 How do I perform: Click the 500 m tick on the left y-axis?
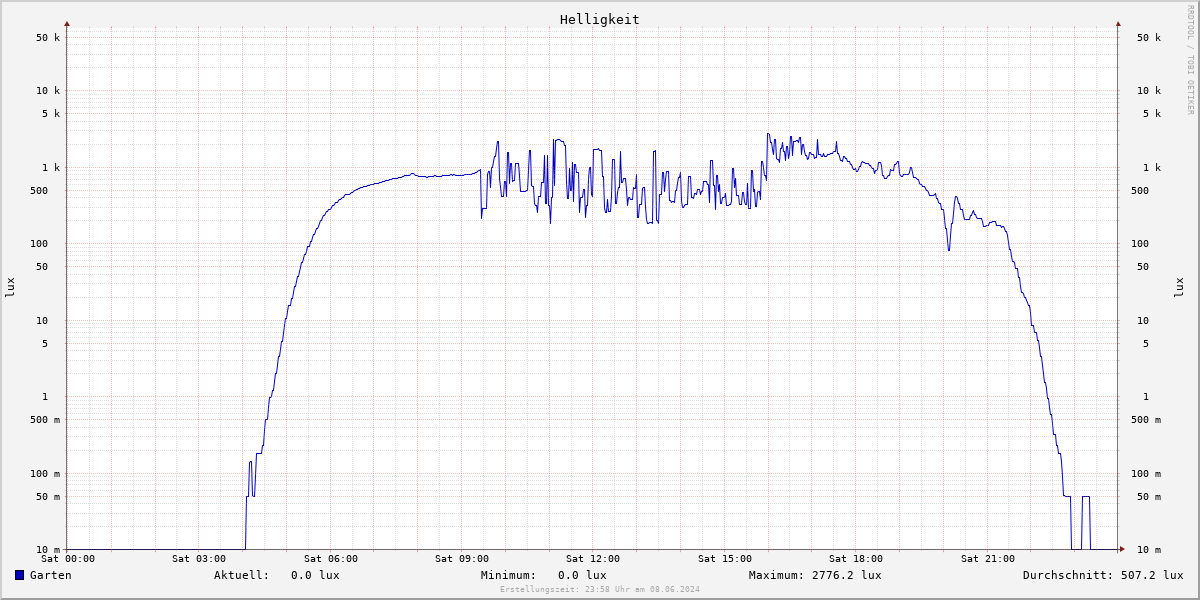(x=45, y=420)
